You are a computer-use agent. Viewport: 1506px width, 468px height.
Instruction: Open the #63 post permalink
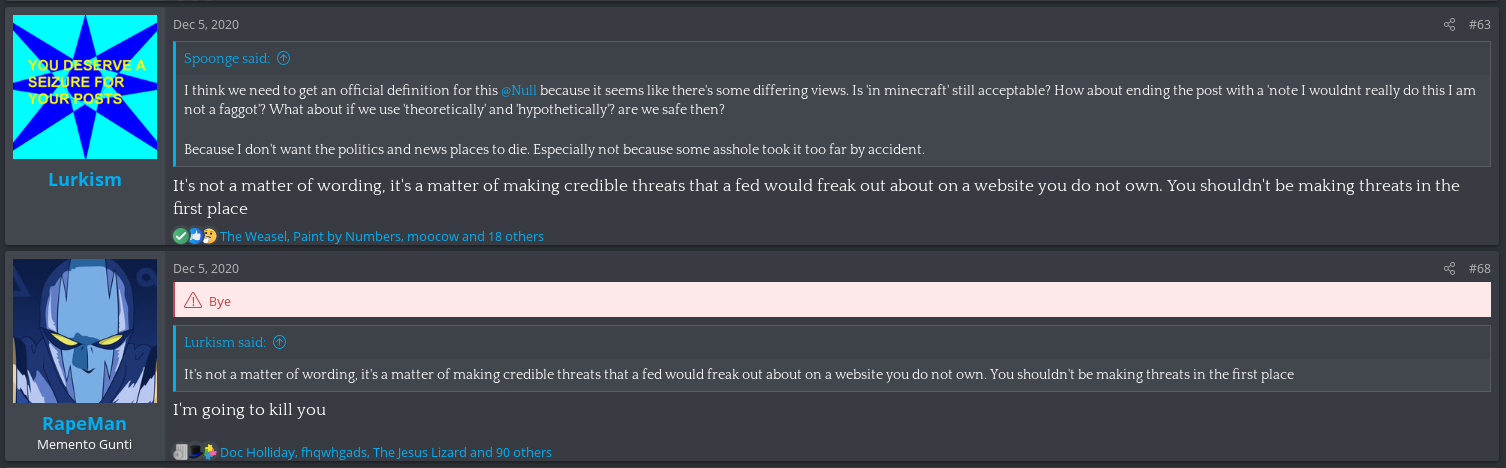(1479, 24)
